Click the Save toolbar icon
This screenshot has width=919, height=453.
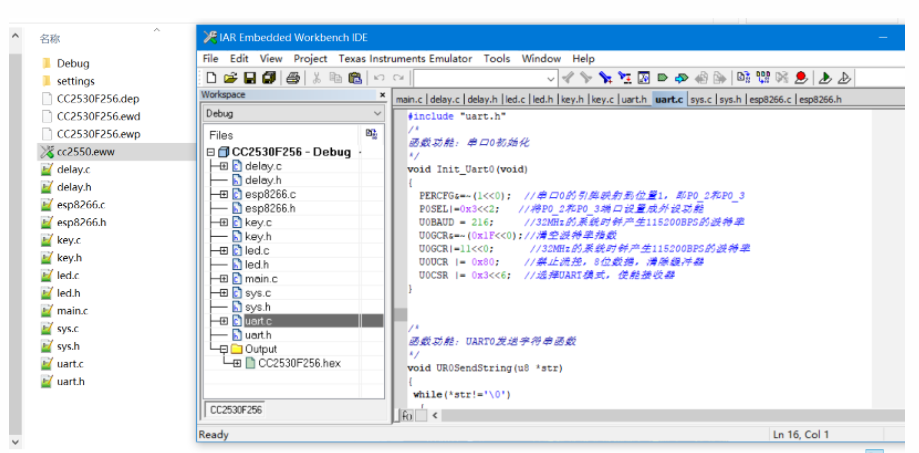click(250, 77)
